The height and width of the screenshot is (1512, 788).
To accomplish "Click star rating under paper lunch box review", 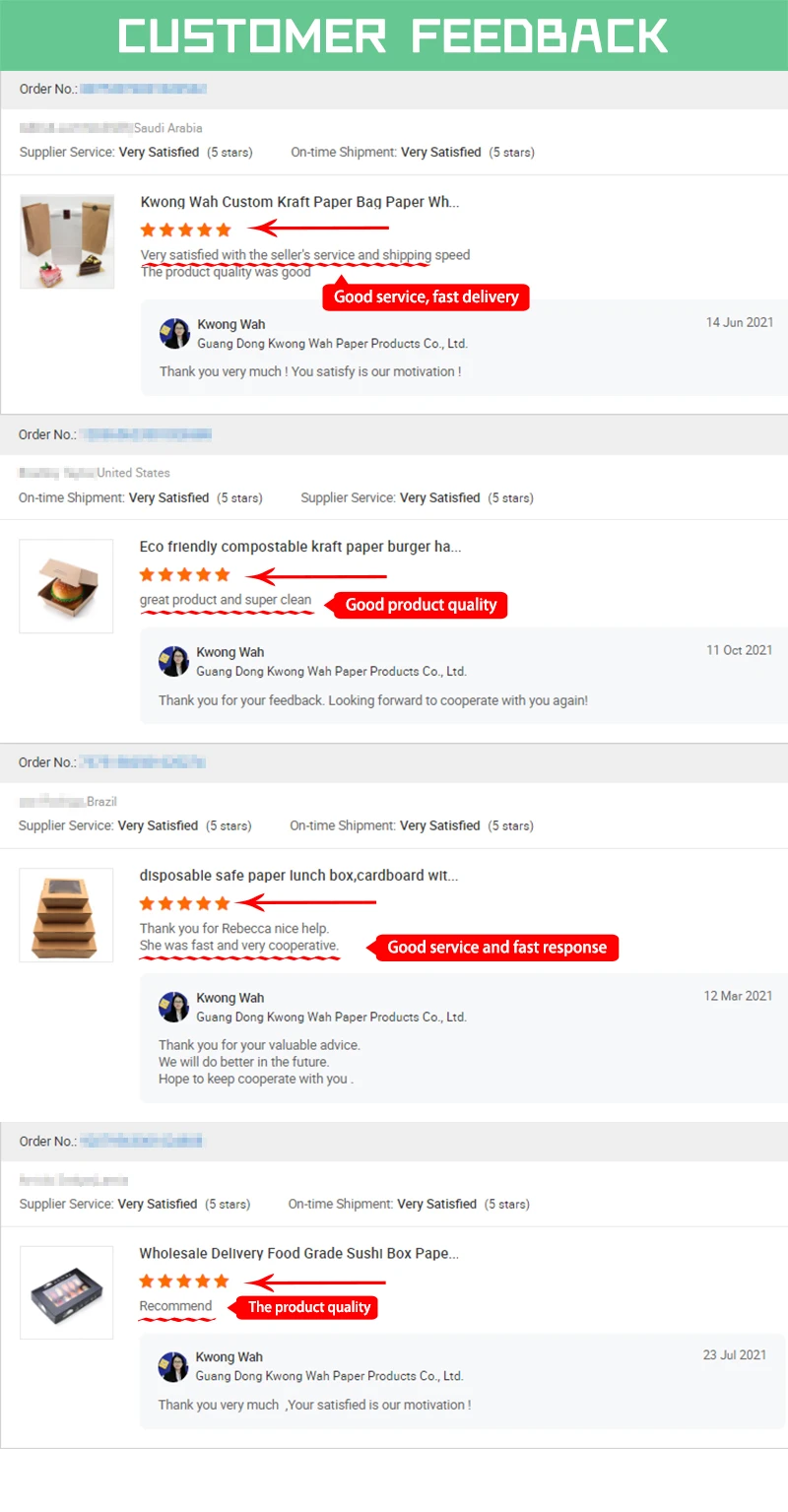I will click(x=184, y=903).
